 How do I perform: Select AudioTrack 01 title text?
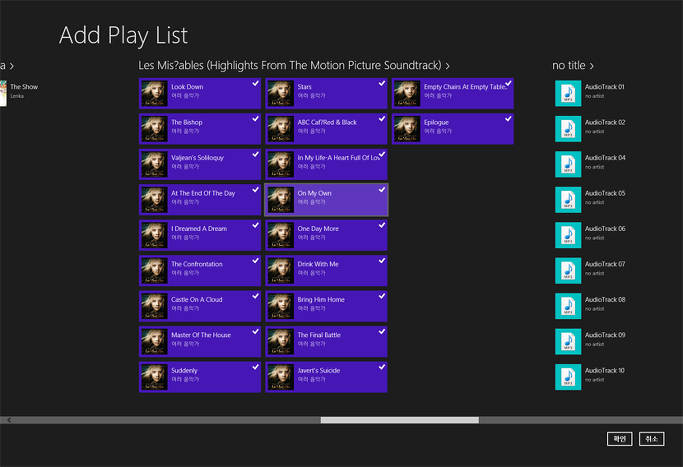click(605, 87)
